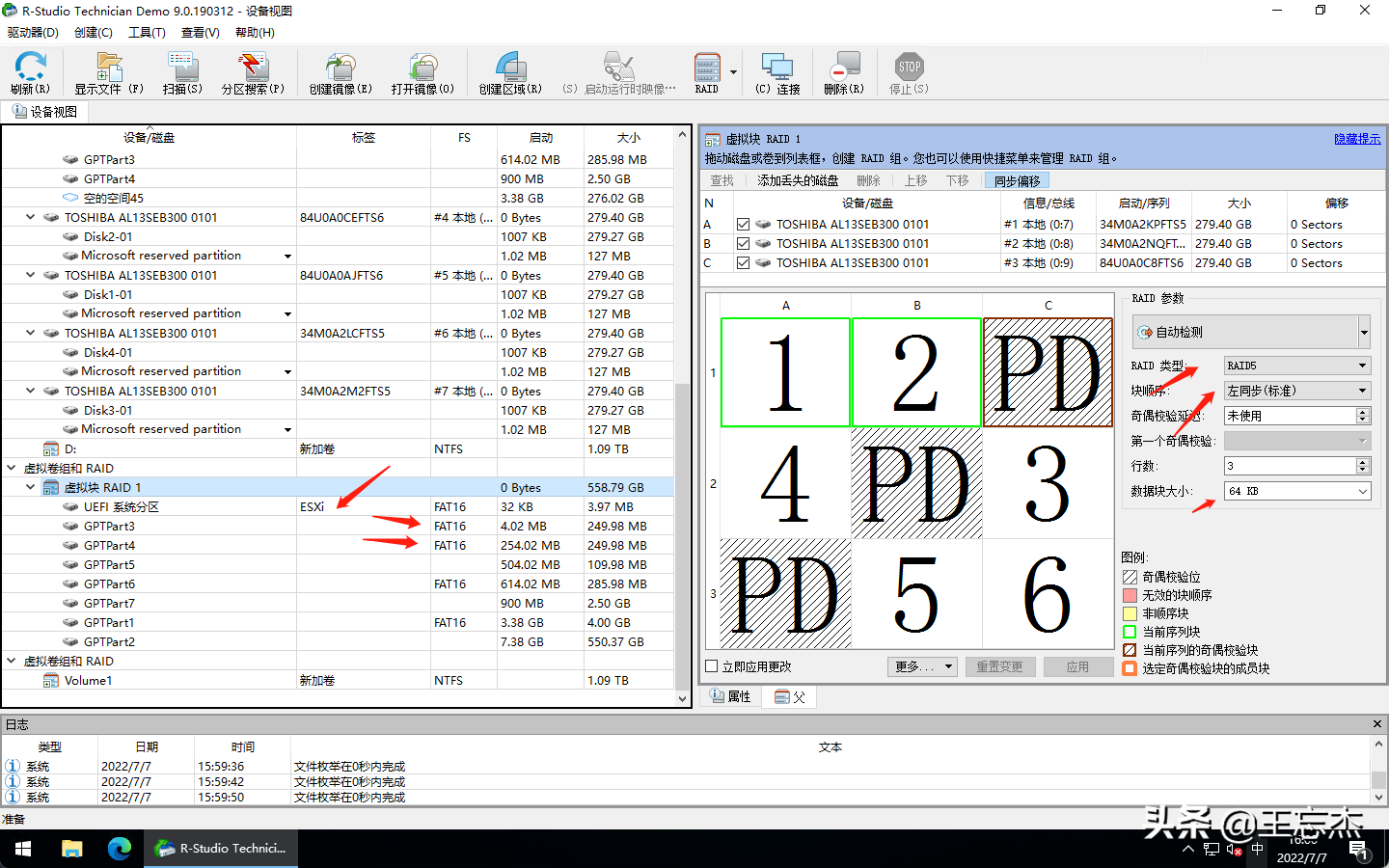Uncheck the first TOSHIBA disk in RAID row A
Screen dimensions: 1389x868
click(743, 223)
